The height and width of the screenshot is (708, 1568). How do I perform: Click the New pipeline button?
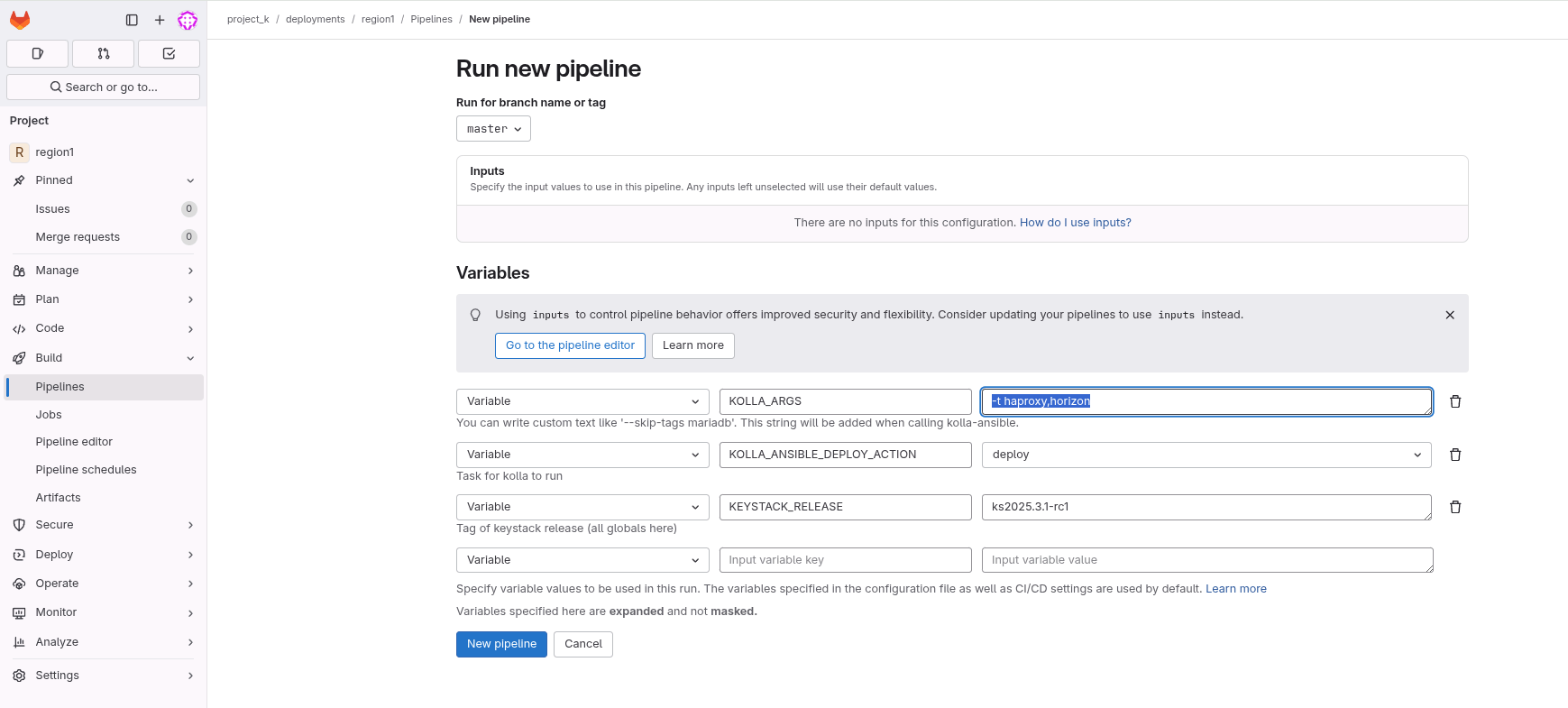[x=501, y=644]
